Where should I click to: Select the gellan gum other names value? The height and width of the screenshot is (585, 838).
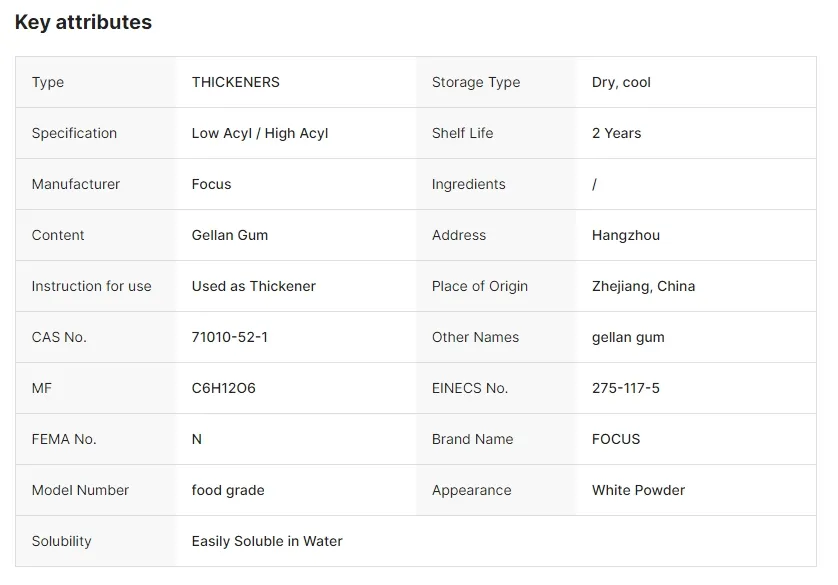tap(628, 338)
